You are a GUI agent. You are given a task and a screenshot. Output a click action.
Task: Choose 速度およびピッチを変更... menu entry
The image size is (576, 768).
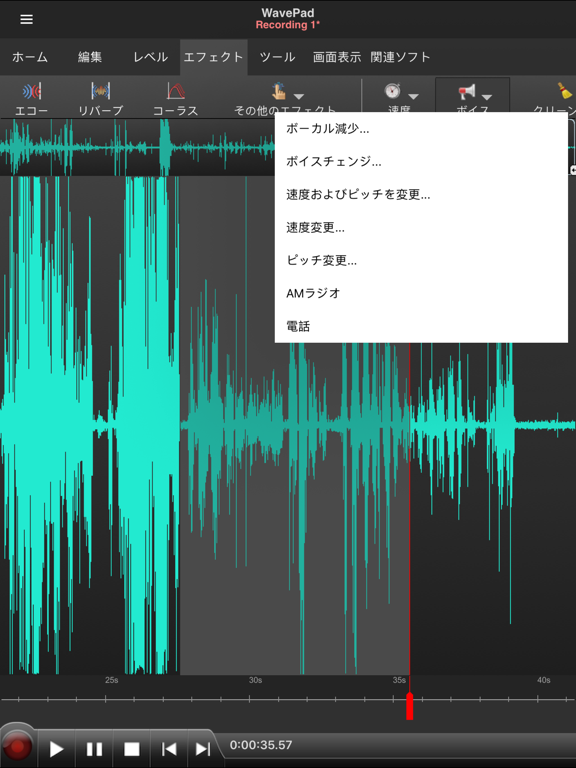tap(421, 194)
